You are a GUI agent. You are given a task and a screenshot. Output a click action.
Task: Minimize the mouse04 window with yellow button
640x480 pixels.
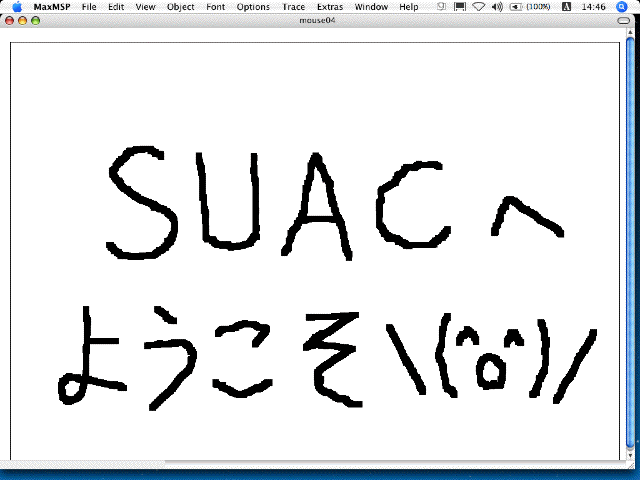(22, 20)
